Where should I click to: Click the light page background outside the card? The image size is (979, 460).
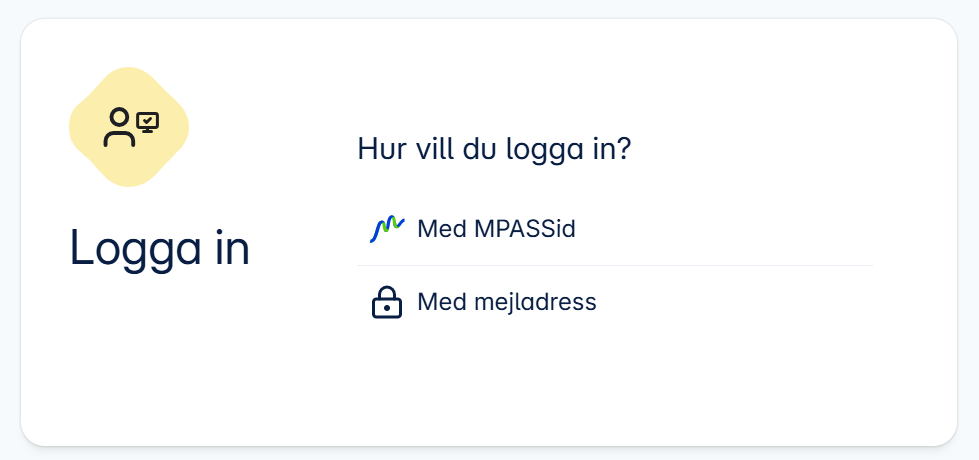coord(490,7)
